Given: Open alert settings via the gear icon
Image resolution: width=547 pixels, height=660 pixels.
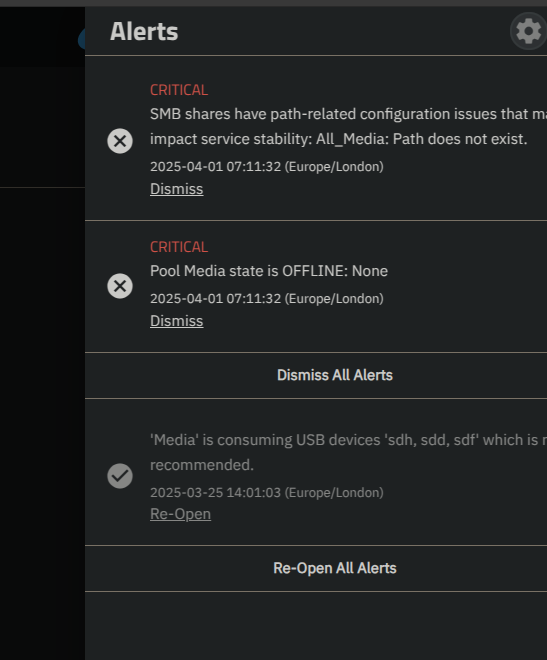Looking at the screenshot, I should point(528,31).
